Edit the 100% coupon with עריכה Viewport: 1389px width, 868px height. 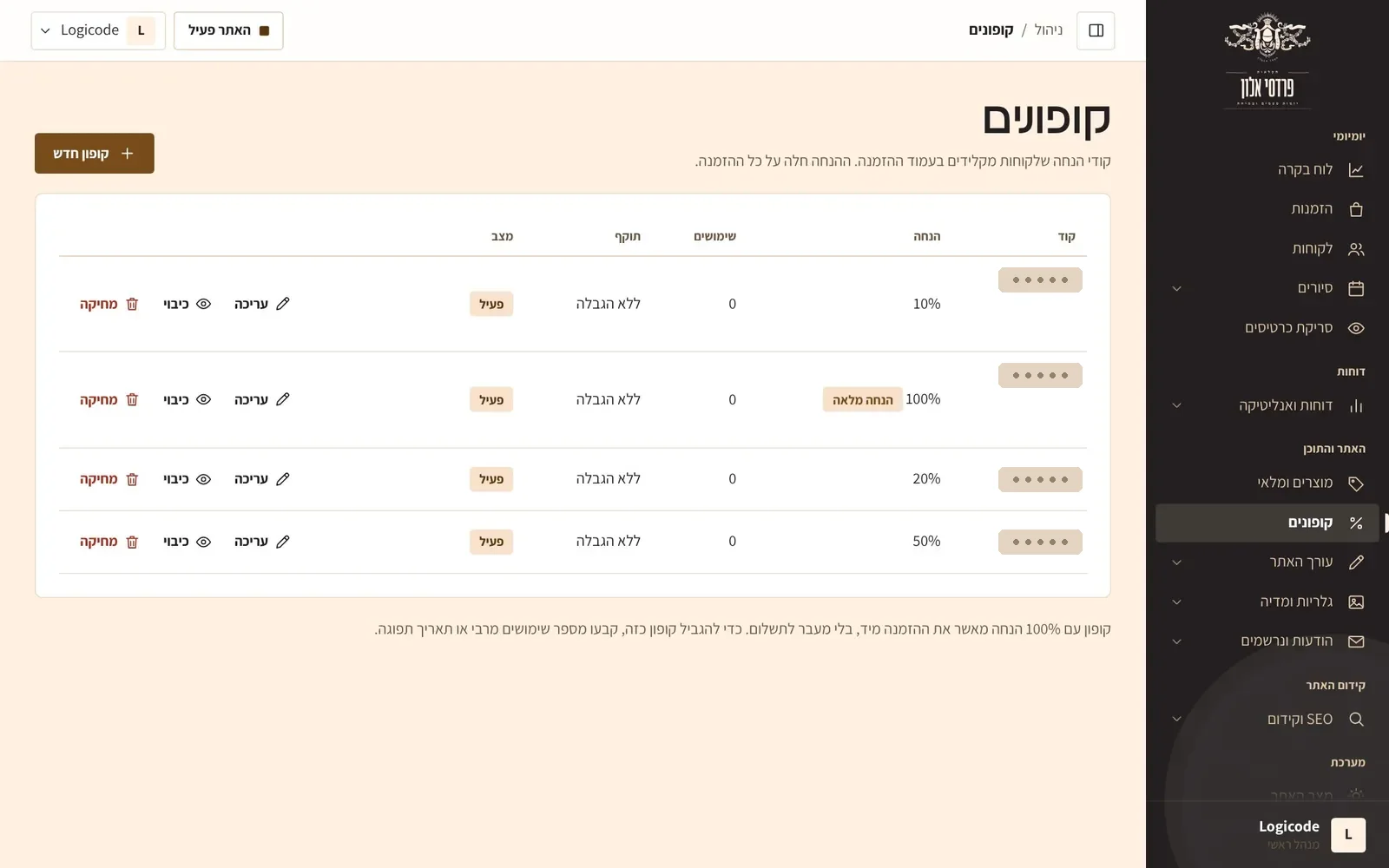click(x=262, y=399)
